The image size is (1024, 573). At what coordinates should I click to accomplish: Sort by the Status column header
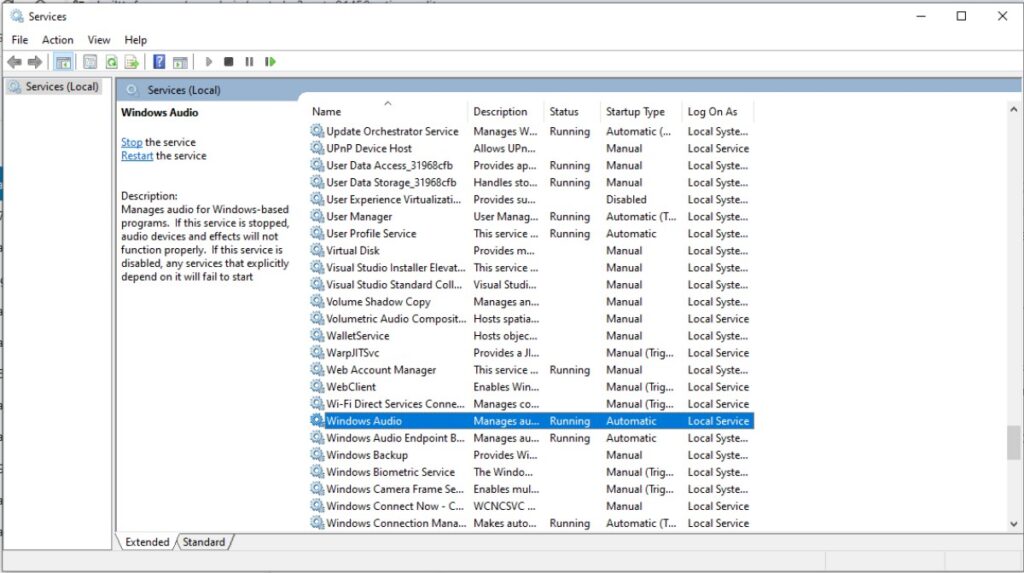click(573, 112)
